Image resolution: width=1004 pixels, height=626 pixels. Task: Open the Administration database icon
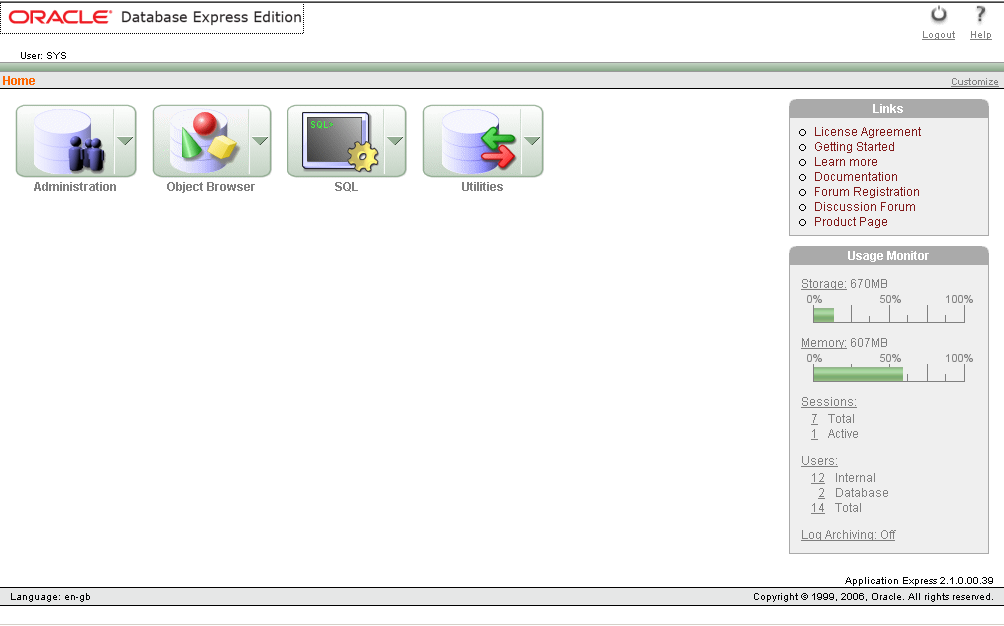pos(66,141)
